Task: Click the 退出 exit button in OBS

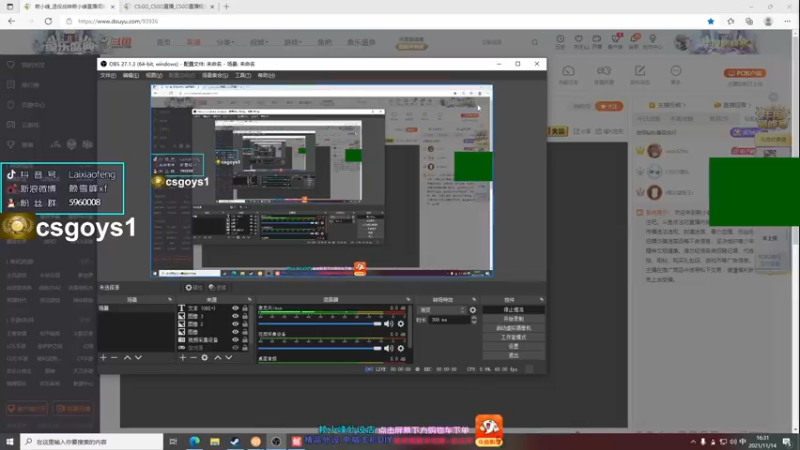Action: [x=513, y=355]
